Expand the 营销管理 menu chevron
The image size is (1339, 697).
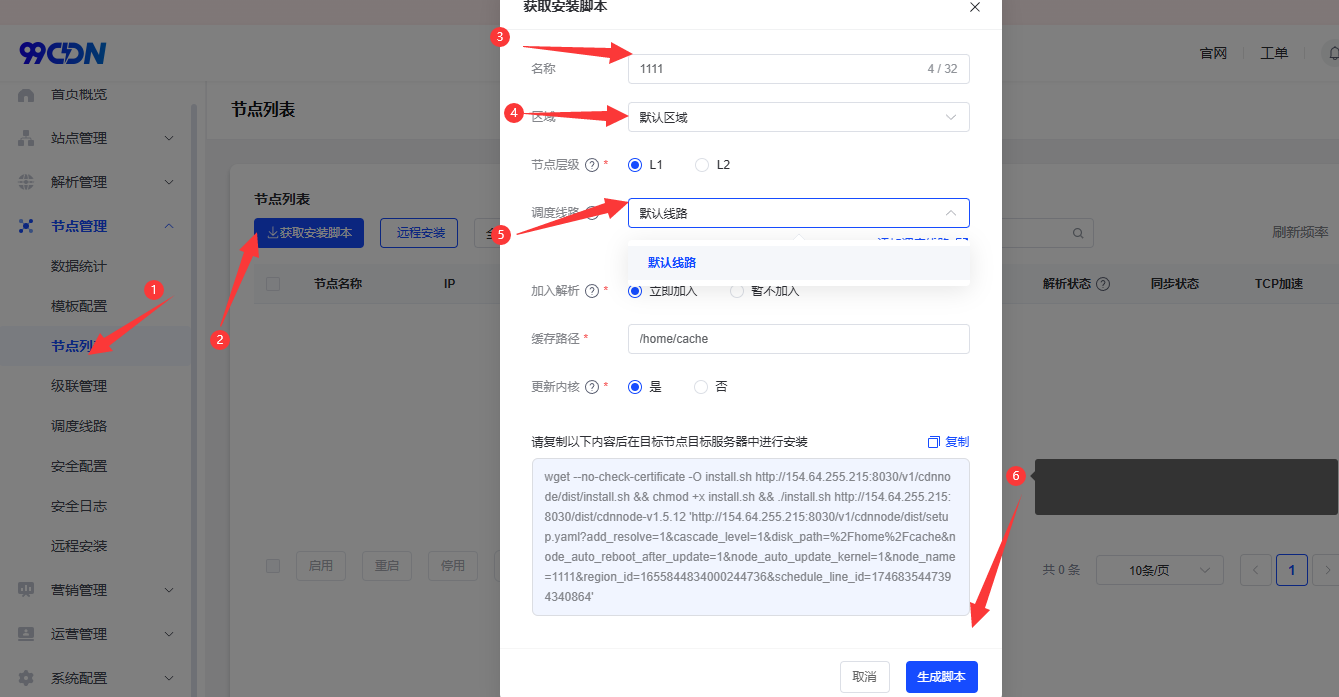[169, 590]
